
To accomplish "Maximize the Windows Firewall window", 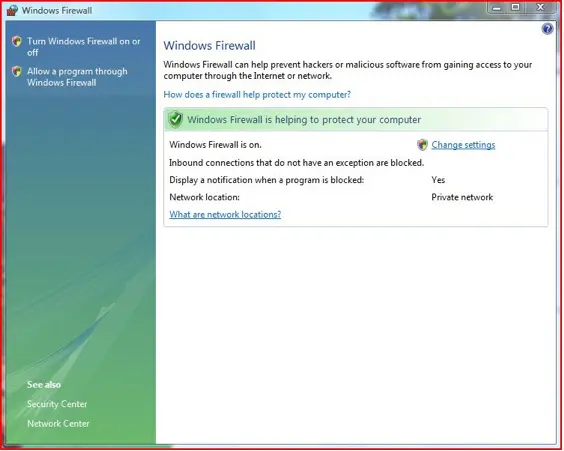I will [516, 8].
